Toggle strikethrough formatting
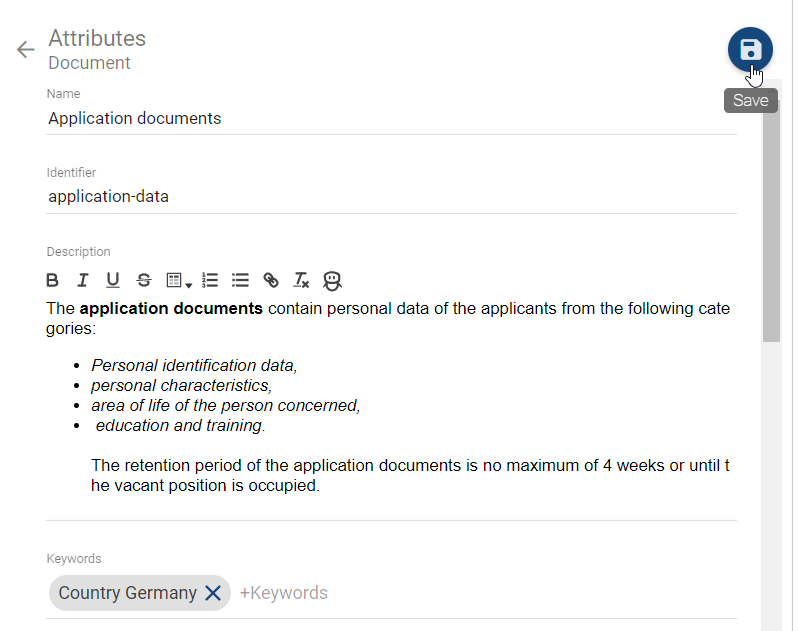Image resolution: width=798 pixels, height=631 pixels. click(144, 280)
